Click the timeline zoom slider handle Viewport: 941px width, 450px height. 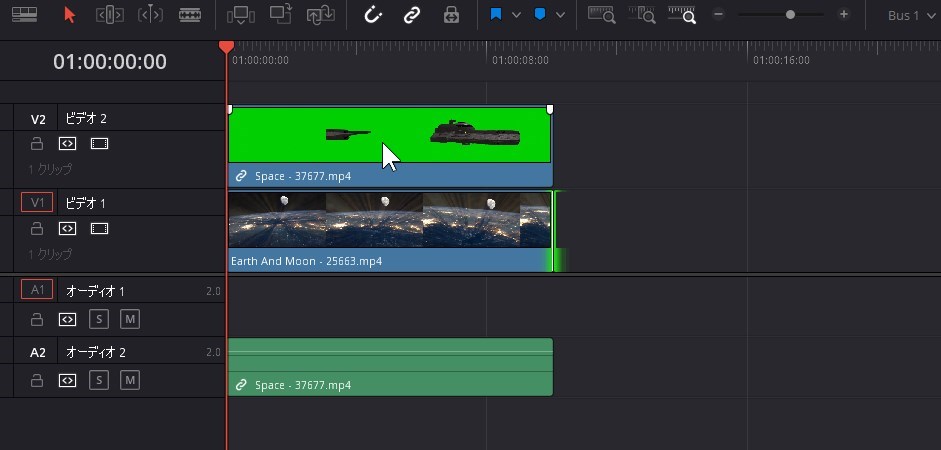tap(790, 14)
